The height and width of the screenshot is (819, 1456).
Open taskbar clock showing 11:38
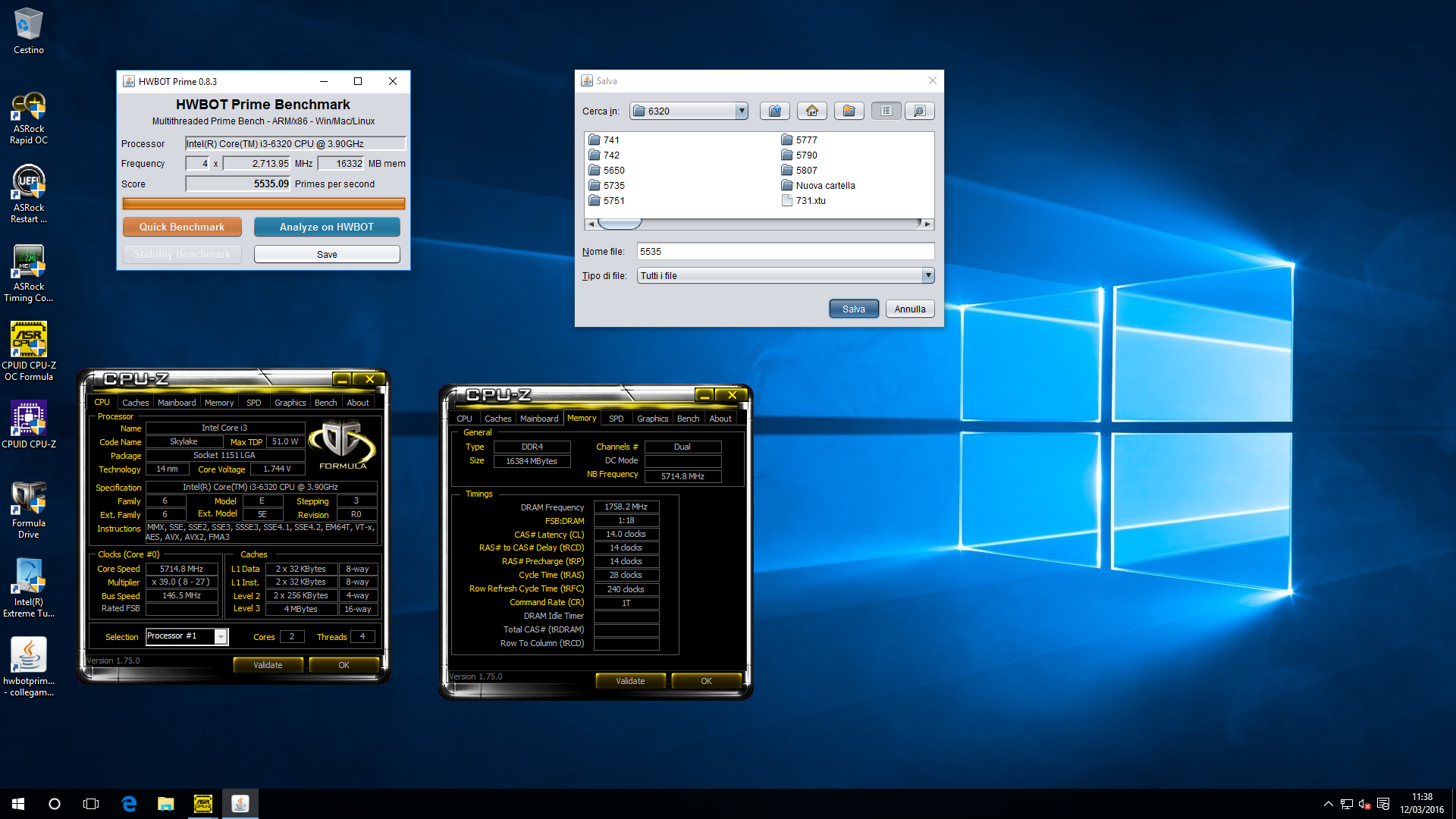[x=1422, y=804]
